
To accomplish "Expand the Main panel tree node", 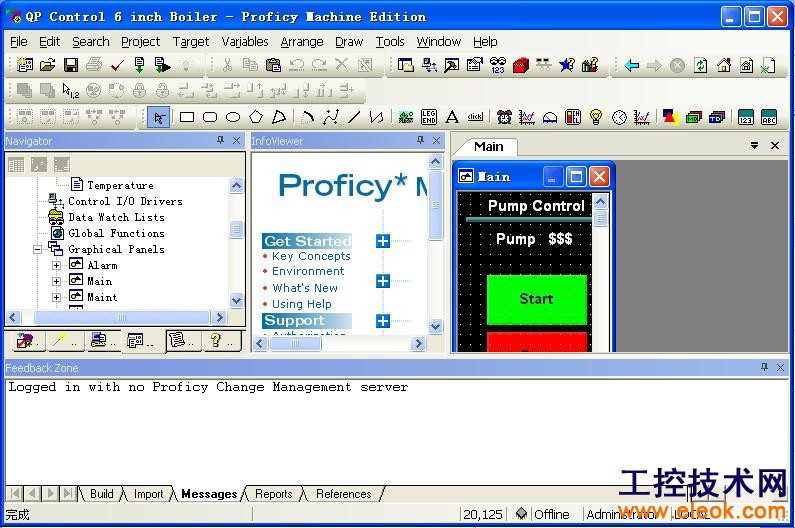I will (57, 281).
